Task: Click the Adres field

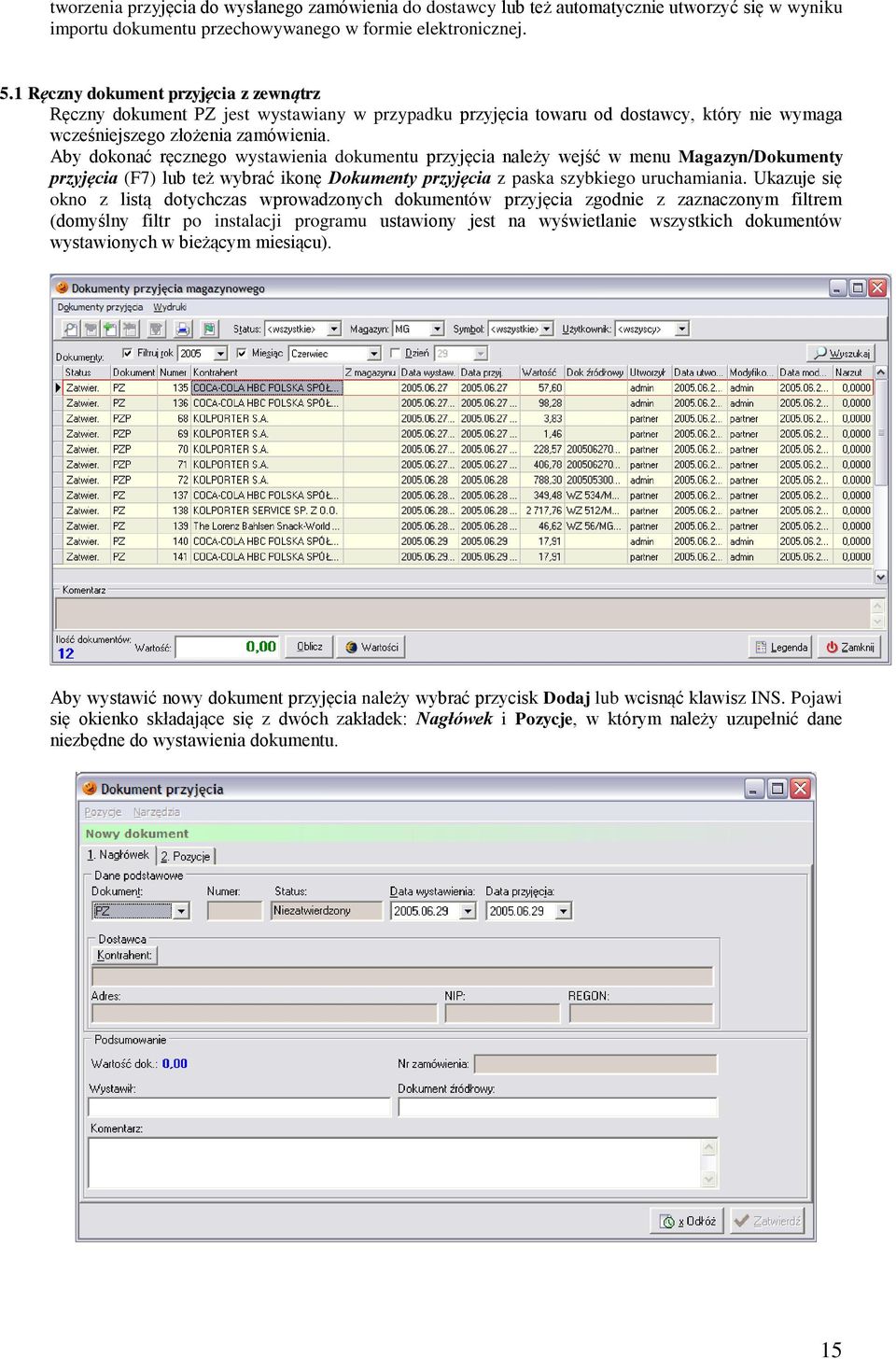Action: coord(264,1014)
